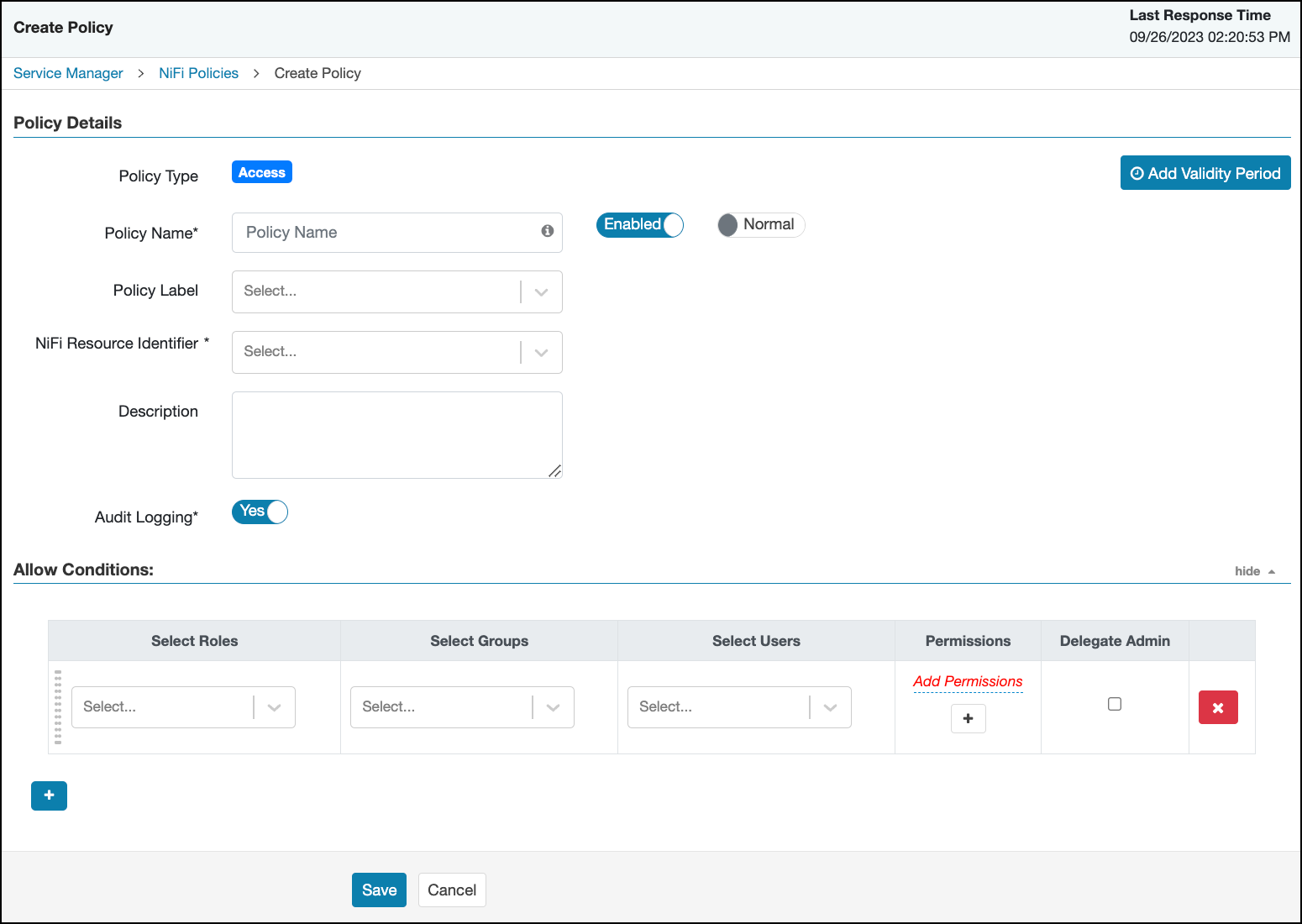The image size is (1302, 924).
Task: Open Add Permissions
Action: coord(967,681)
